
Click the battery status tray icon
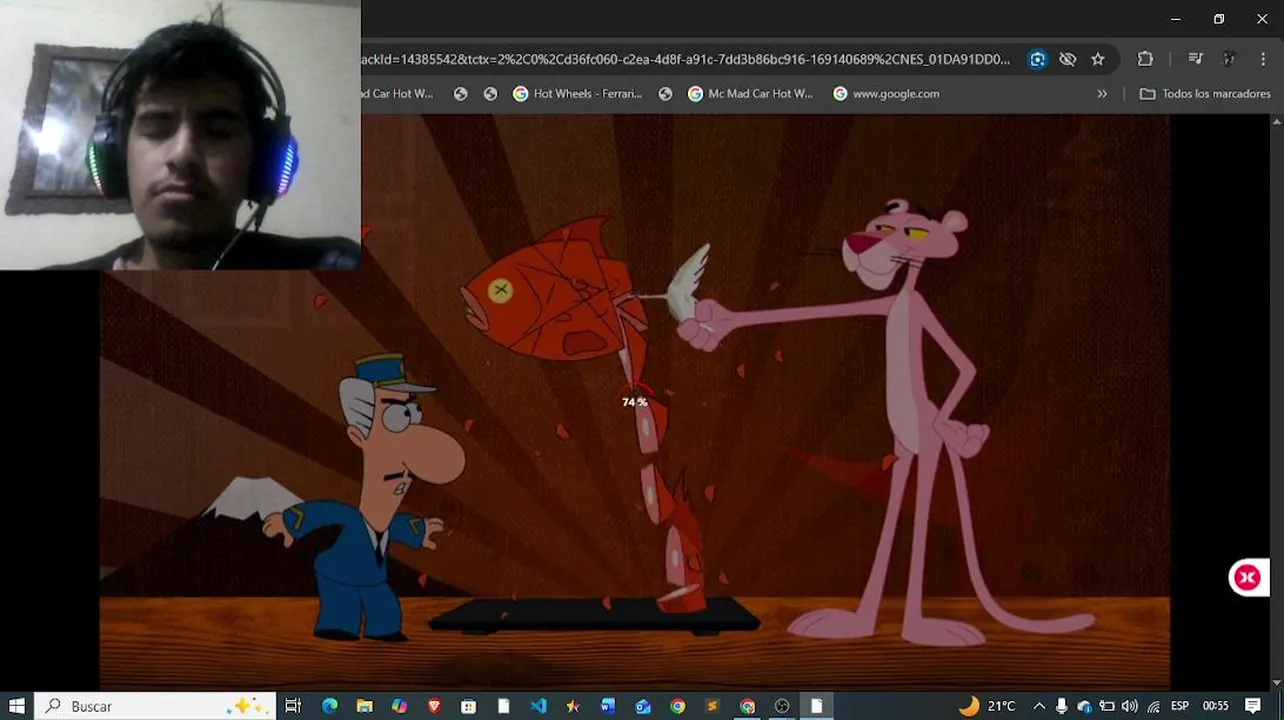pos(1107,706)
